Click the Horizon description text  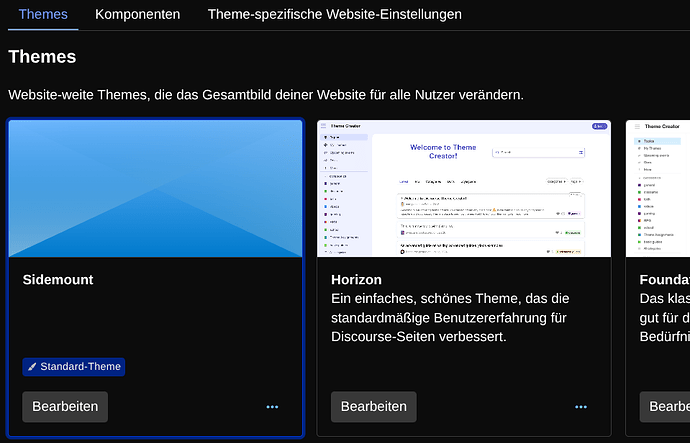point(450,318)
